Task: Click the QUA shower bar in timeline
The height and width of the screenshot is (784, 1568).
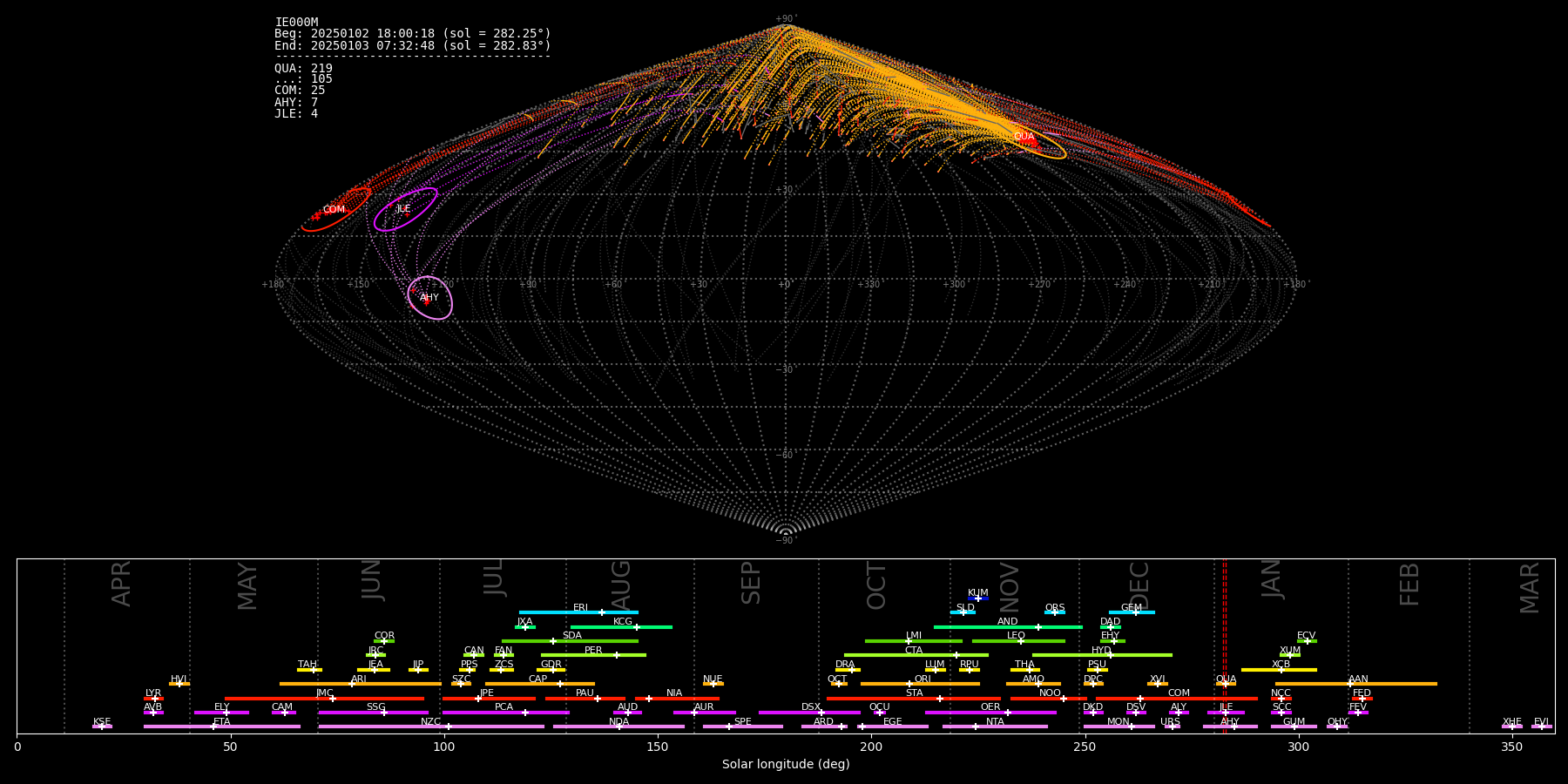Action: point(1226,684)
